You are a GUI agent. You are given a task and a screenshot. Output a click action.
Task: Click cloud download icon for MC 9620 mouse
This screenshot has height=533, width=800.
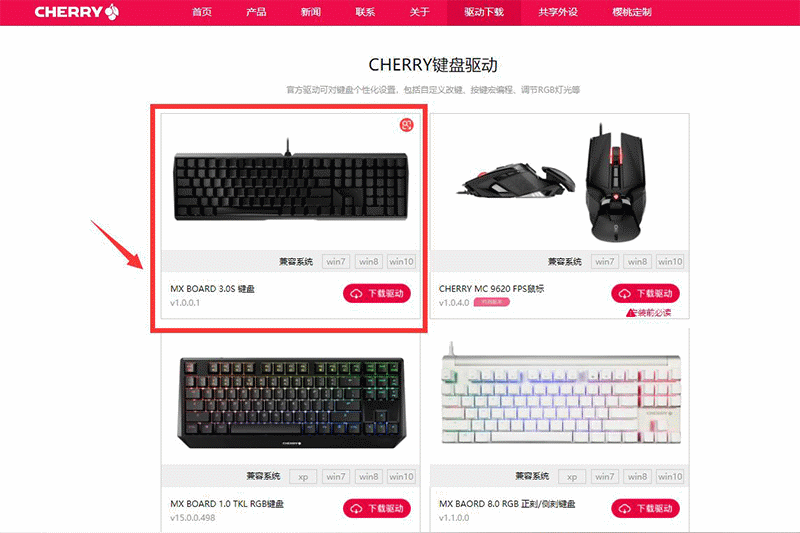pyautogui.click(x=624, y=294)
